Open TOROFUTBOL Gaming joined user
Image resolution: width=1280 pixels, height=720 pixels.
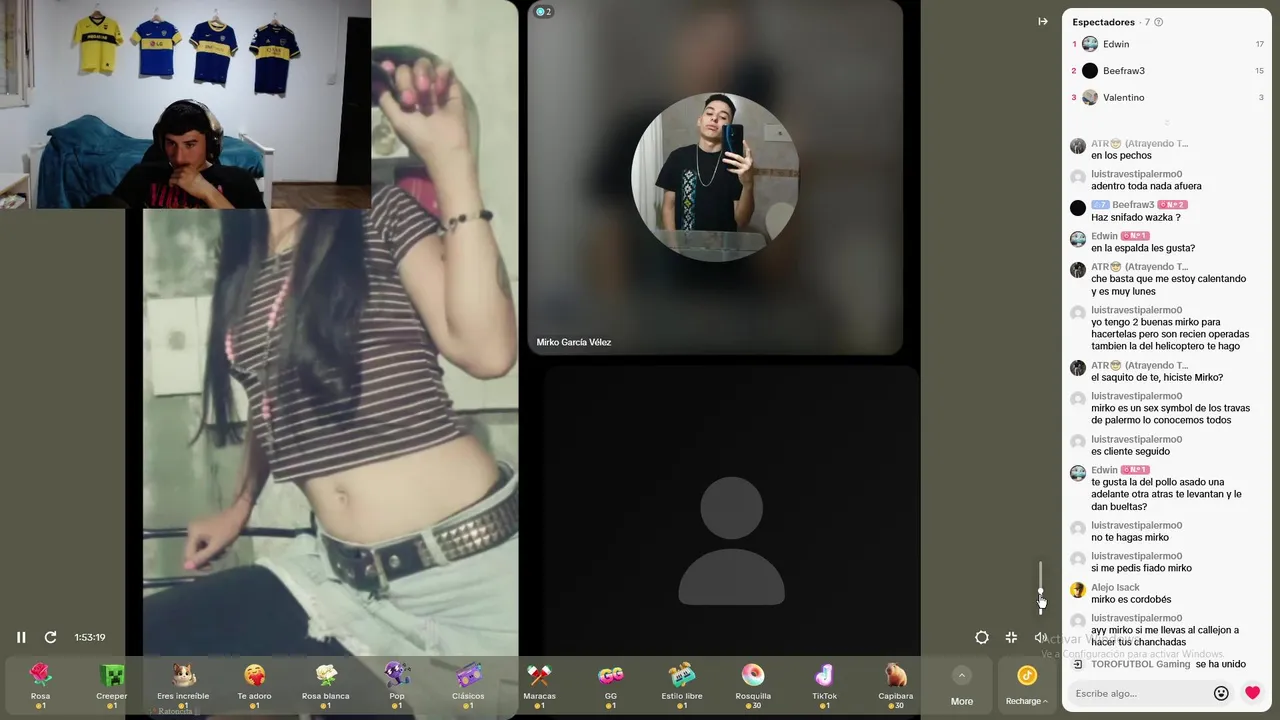point(1140,664)
